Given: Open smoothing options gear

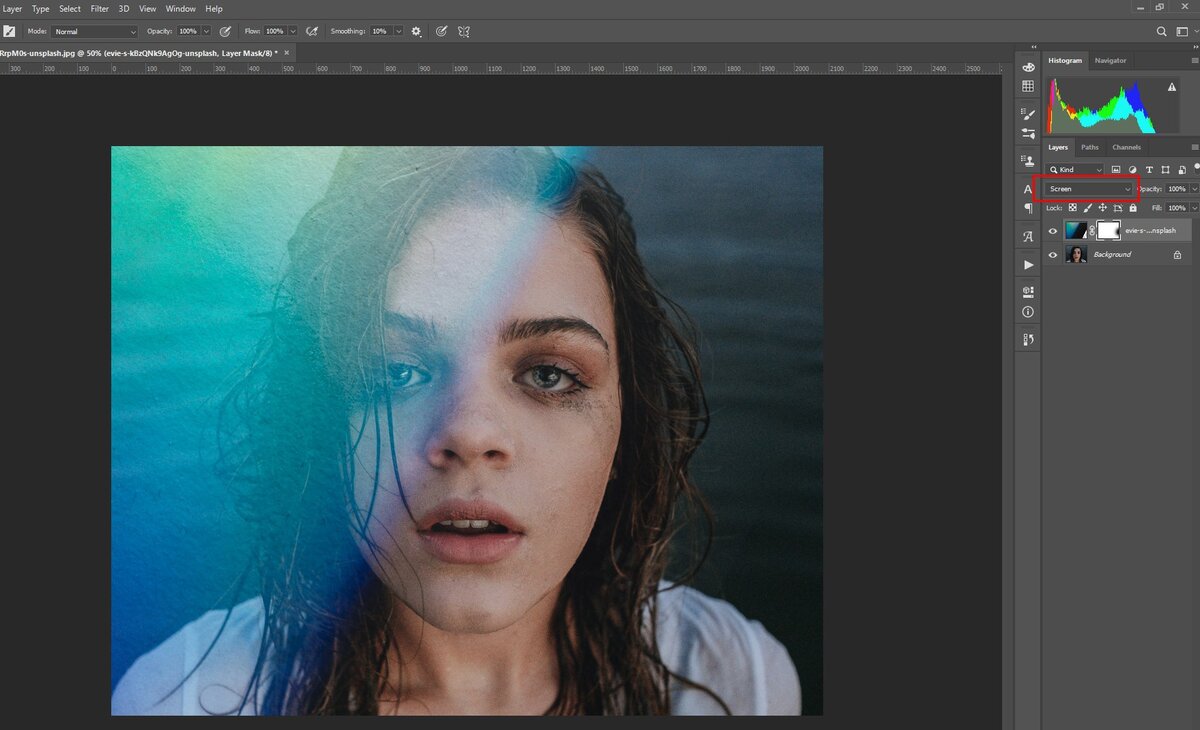Looking at the screenshot, I should coord(416,31).
